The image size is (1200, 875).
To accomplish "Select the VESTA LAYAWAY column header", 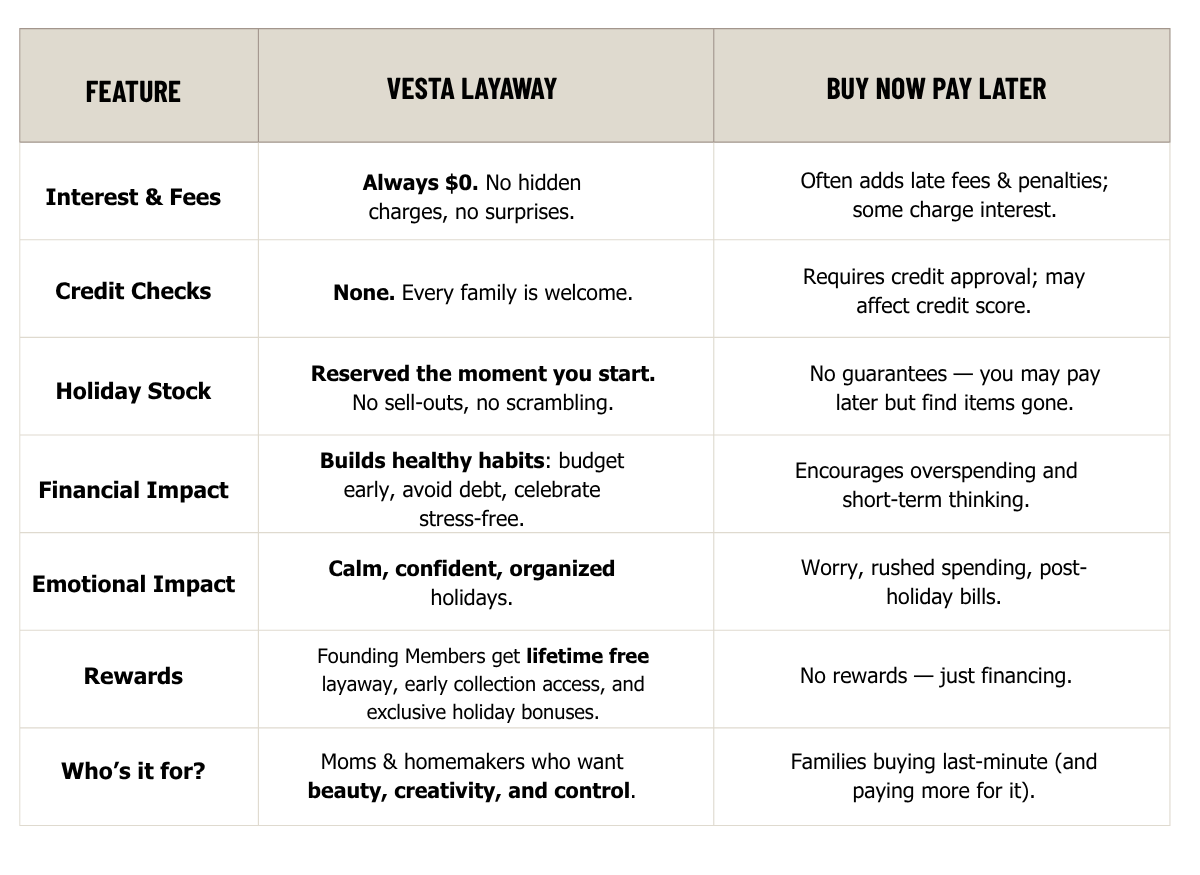I will (471, 89).
